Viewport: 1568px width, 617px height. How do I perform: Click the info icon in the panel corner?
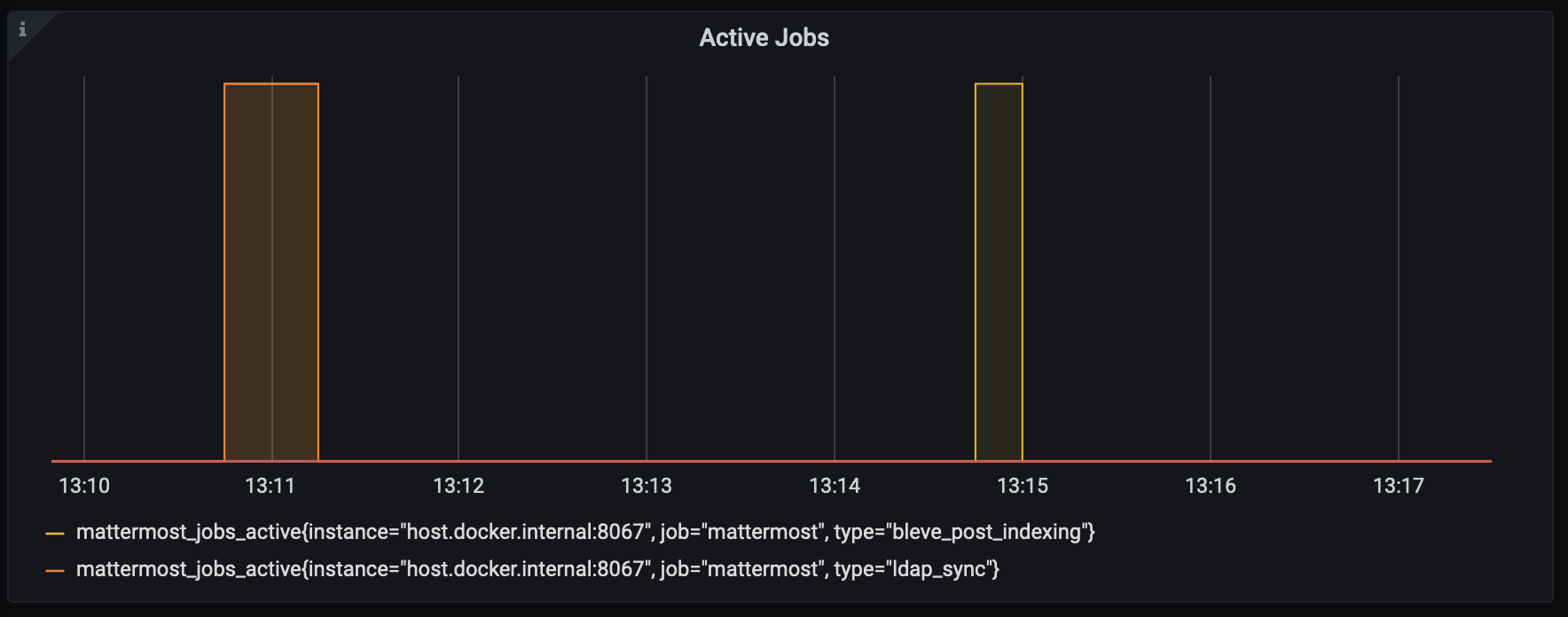22,29
